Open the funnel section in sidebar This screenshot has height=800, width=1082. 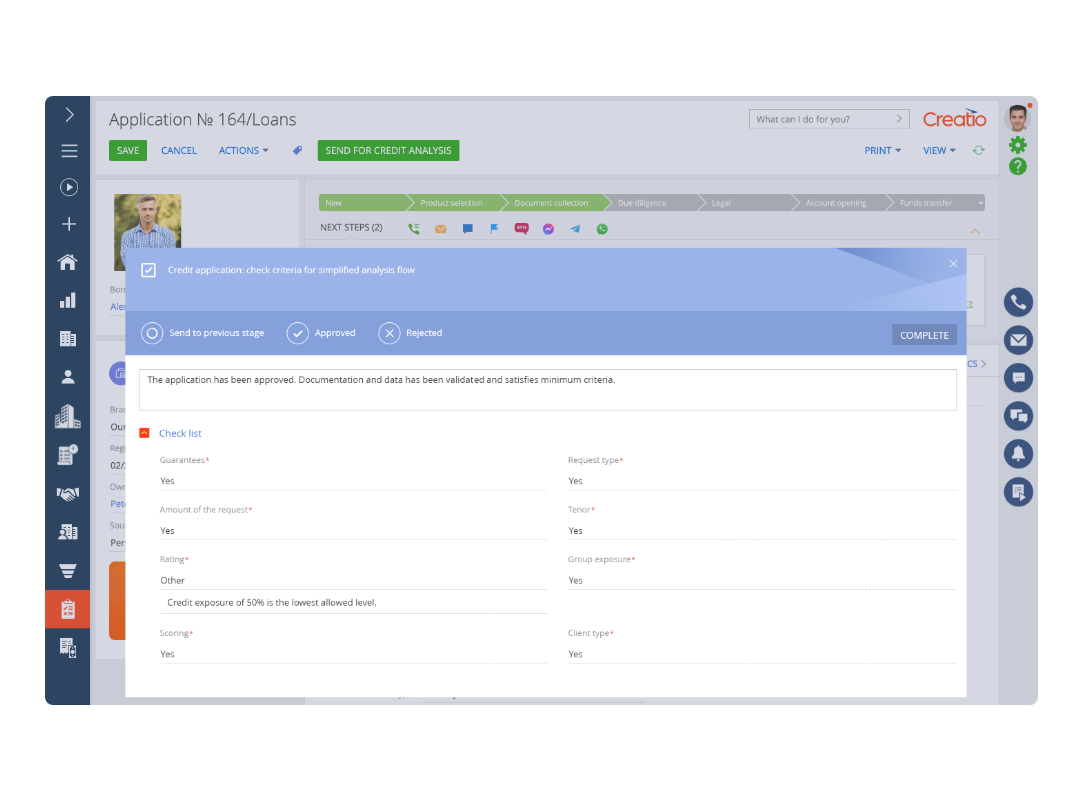pos(68,570)
